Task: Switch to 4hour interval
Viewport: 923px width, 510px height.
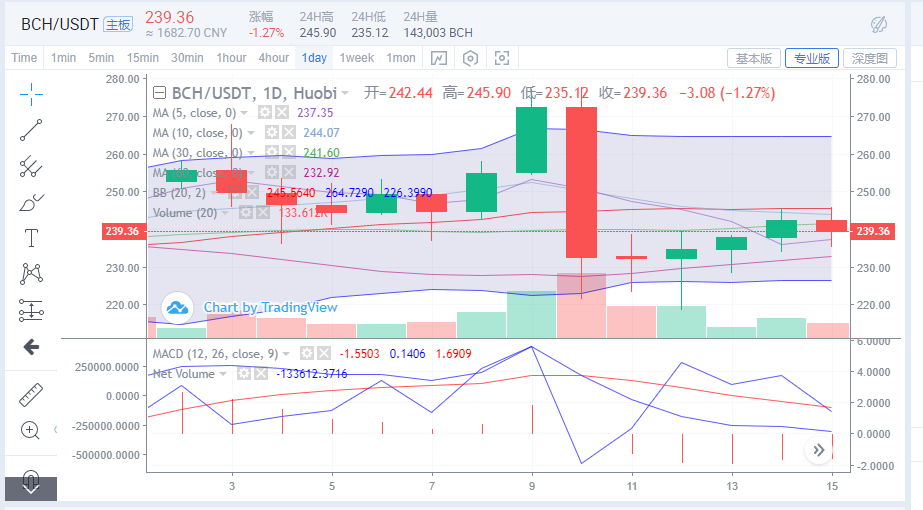Action: [274, 58]
